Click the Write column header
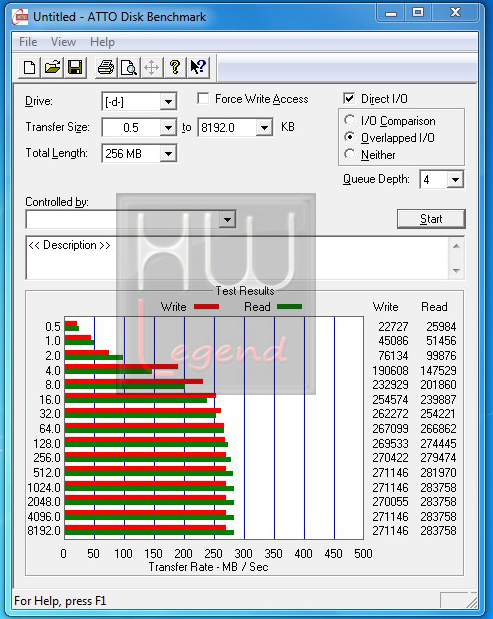This screenshot has width=493, height=619. coord(385,307)
